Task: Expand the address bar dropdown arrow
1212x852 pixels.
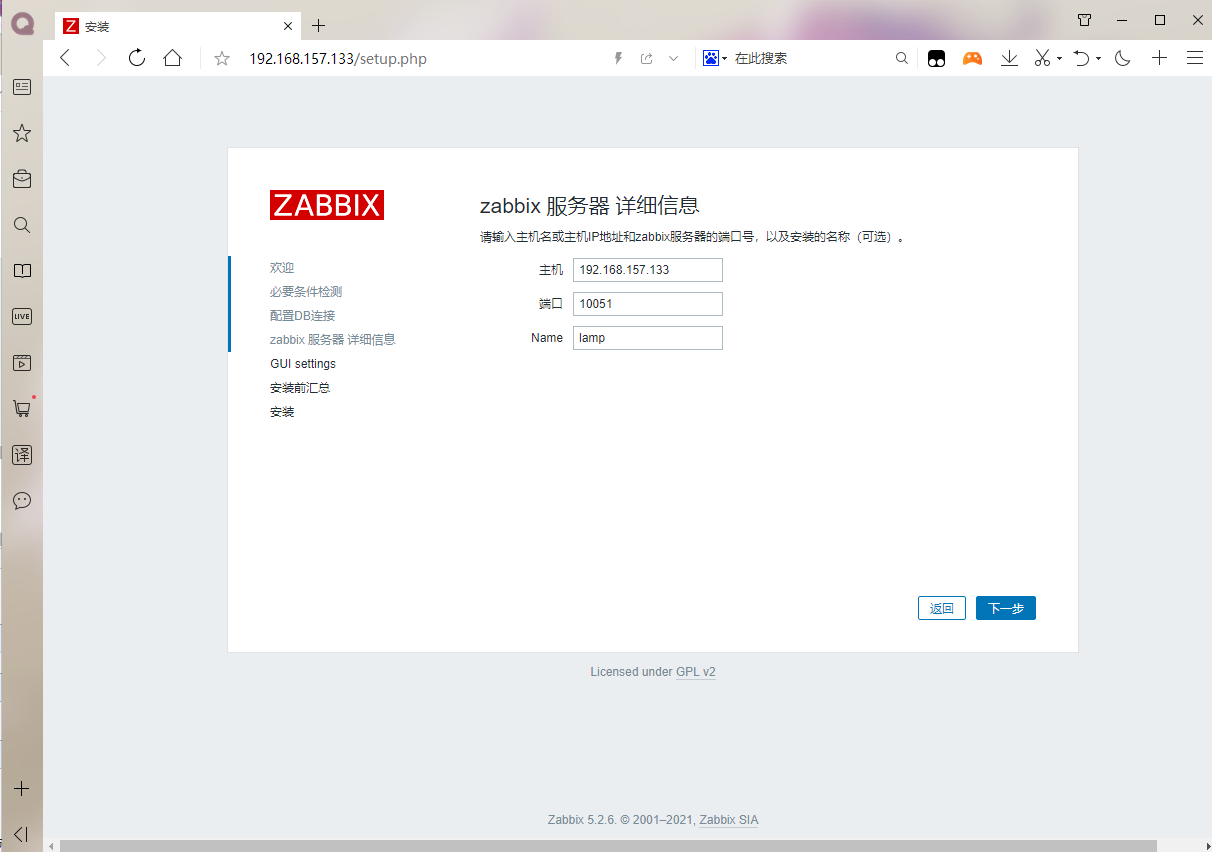Action: [674, 58]
